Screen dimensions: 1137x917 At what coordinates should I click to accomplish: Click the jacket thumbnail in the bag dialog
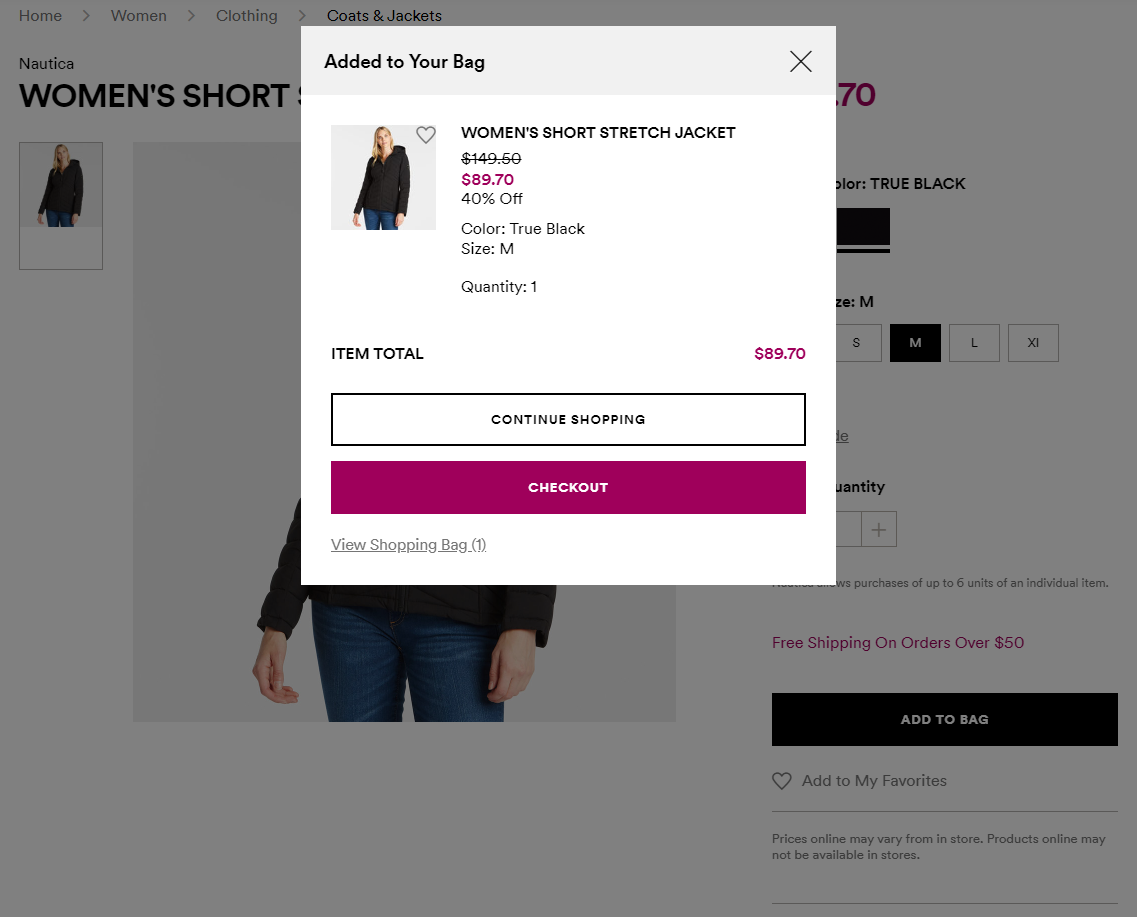click(x=383, y=178)
